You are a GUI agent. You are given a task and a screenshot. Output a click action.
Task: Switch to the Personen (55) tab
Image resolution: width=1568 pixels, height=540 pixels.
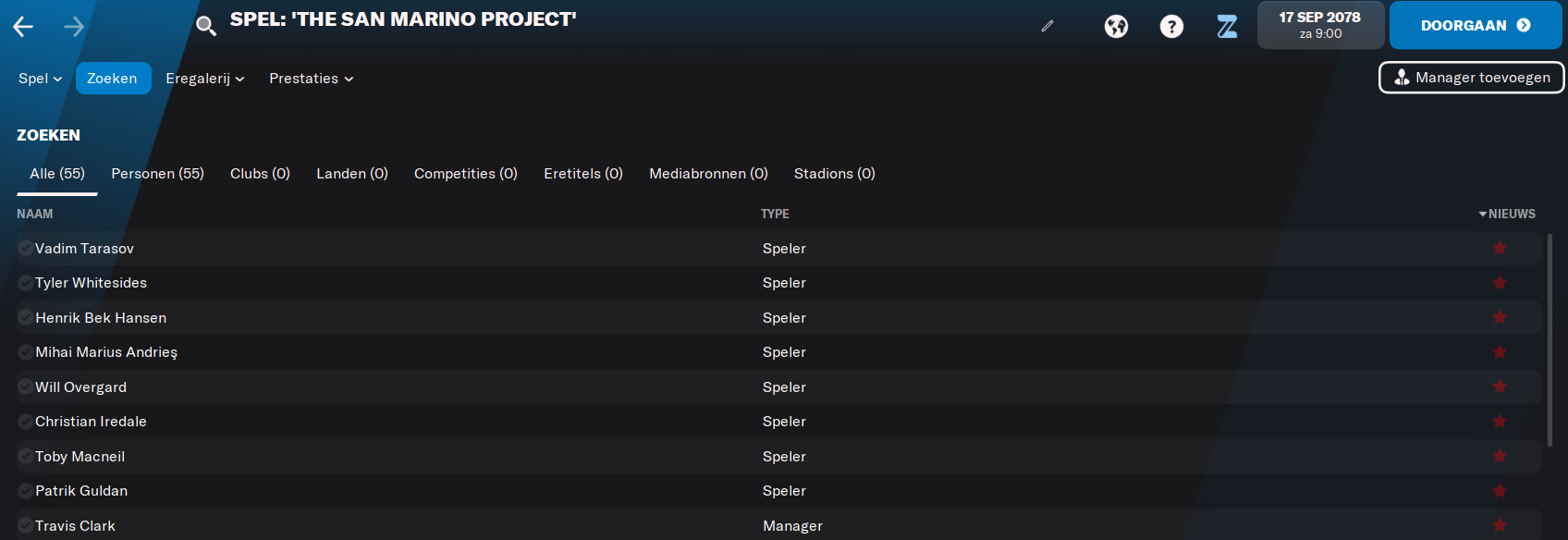[x=157, y=174]
